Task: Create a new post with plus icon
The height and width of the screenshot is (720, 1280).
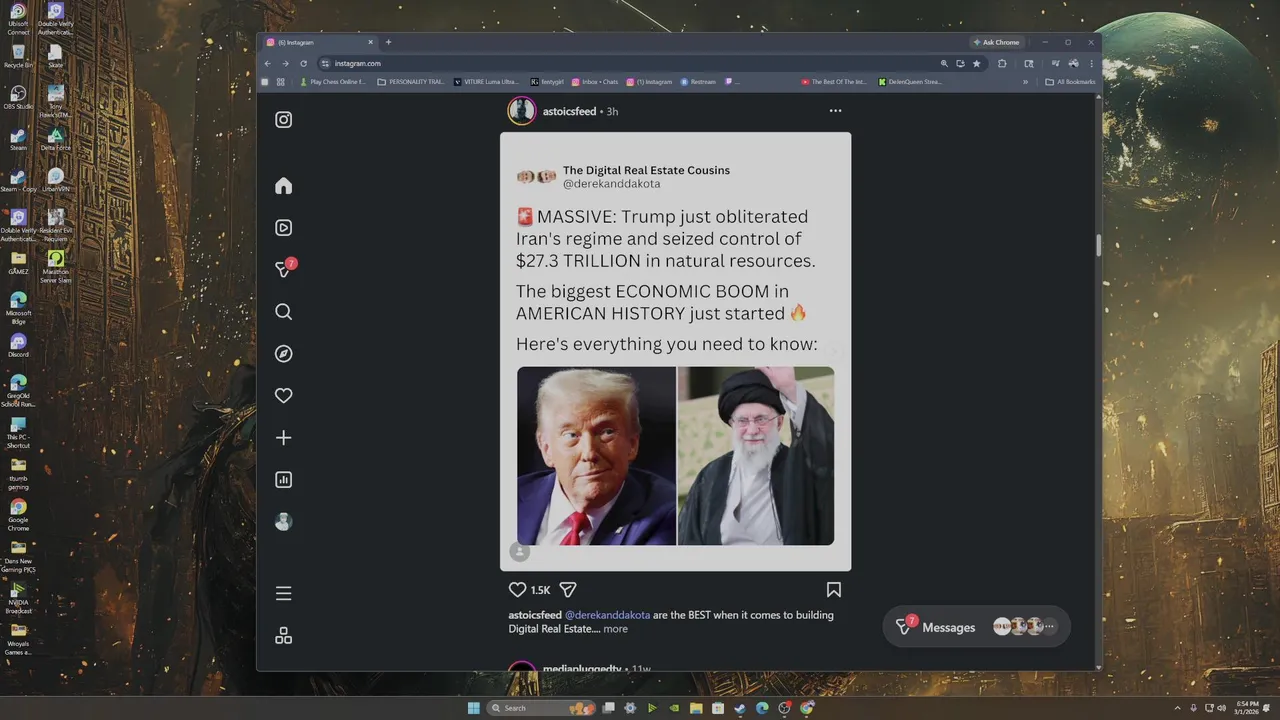Action: pyautogui.click(x=284, y=438)
